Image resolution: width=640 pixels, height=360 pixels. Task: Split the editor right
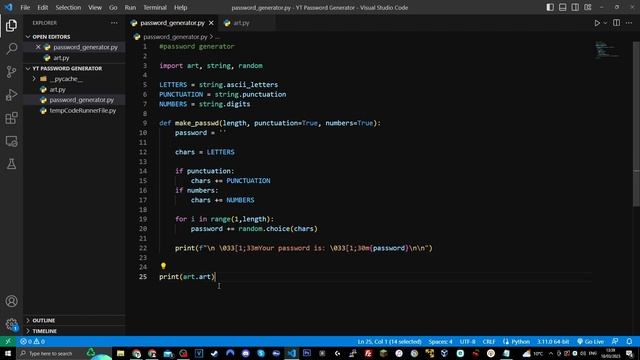(x=616, y=23)
